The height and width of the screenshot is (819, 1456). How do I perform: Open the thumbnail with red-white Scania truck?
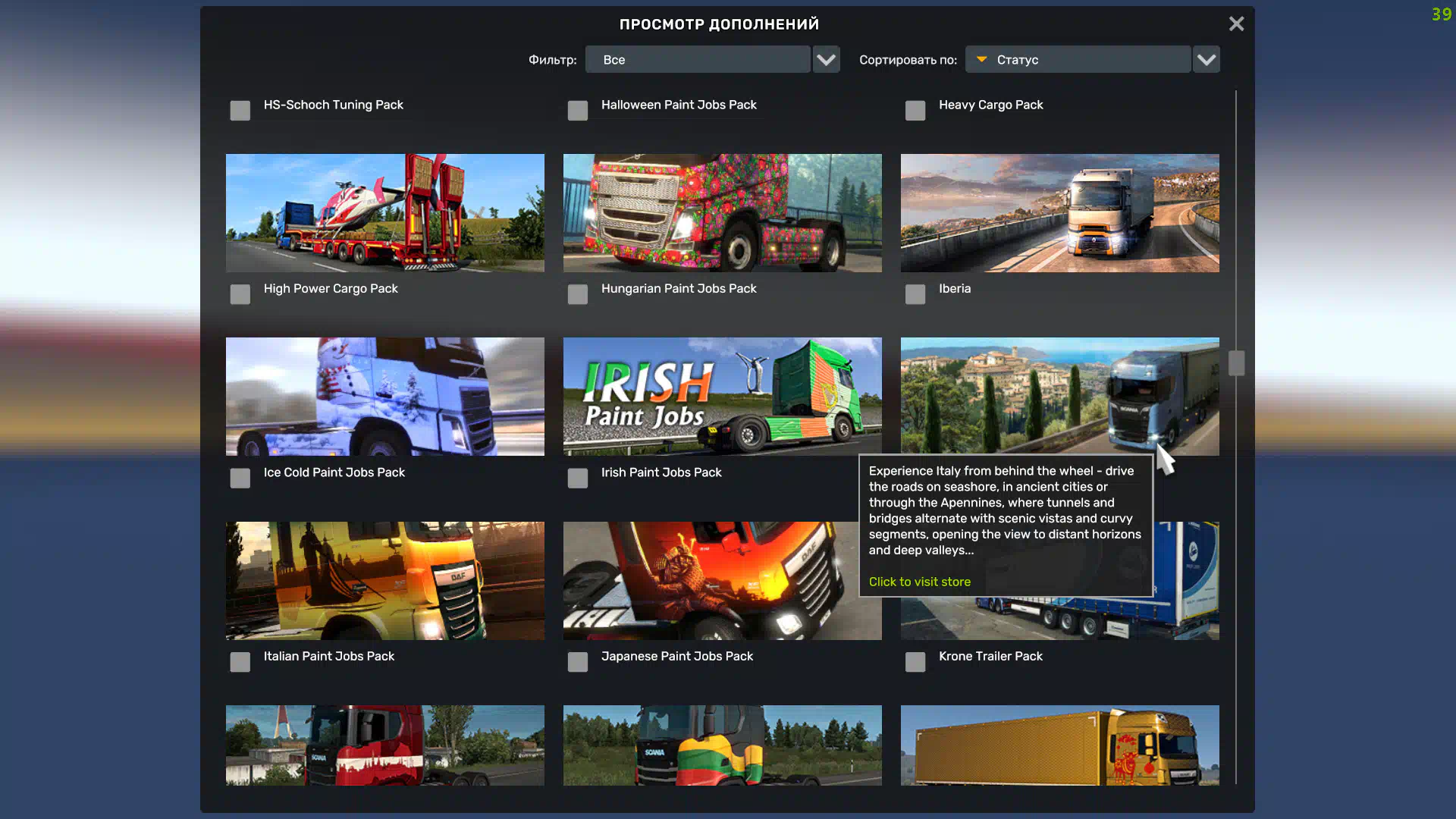click(x=385, y=745)
